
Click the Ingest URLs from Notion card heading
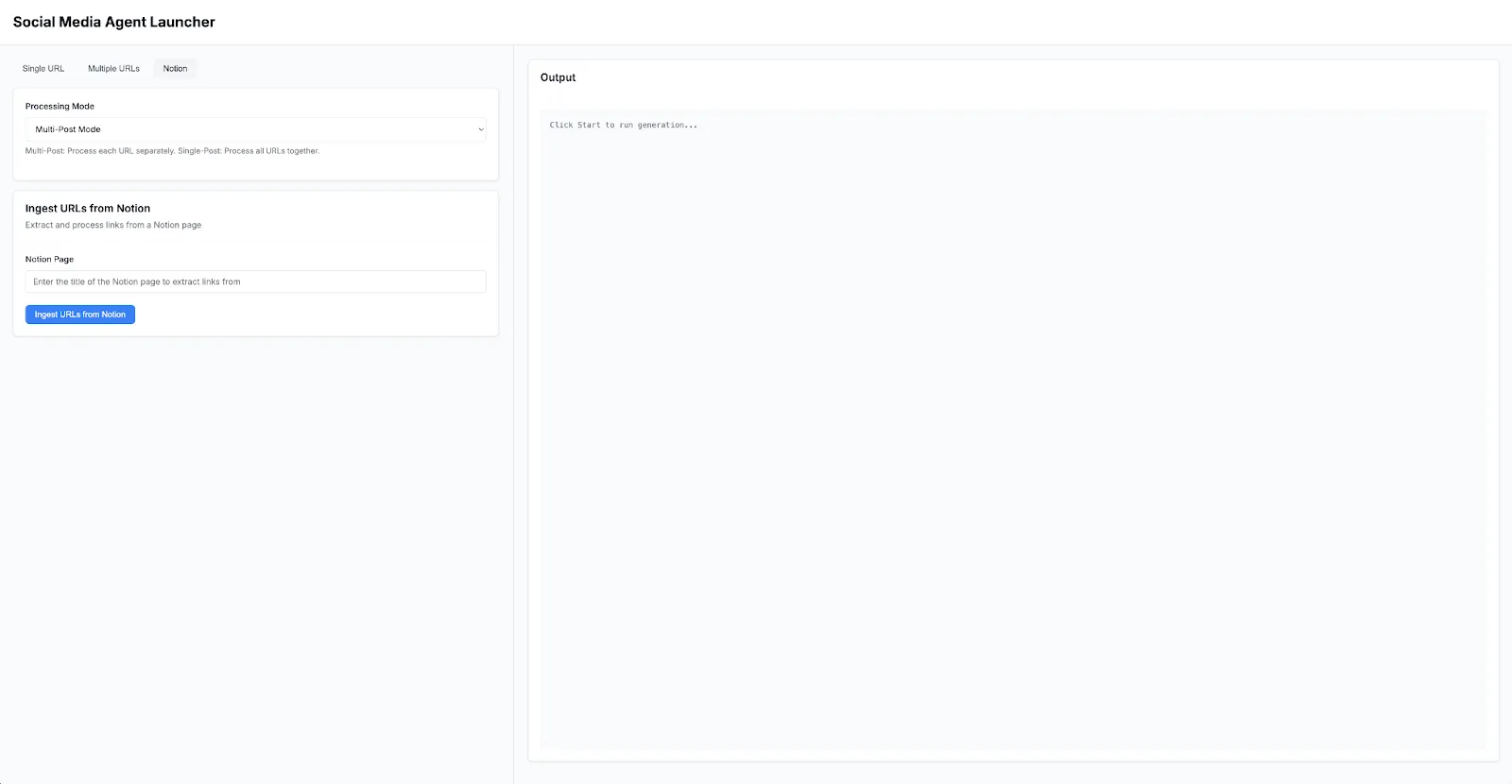(x=88, y=209)
